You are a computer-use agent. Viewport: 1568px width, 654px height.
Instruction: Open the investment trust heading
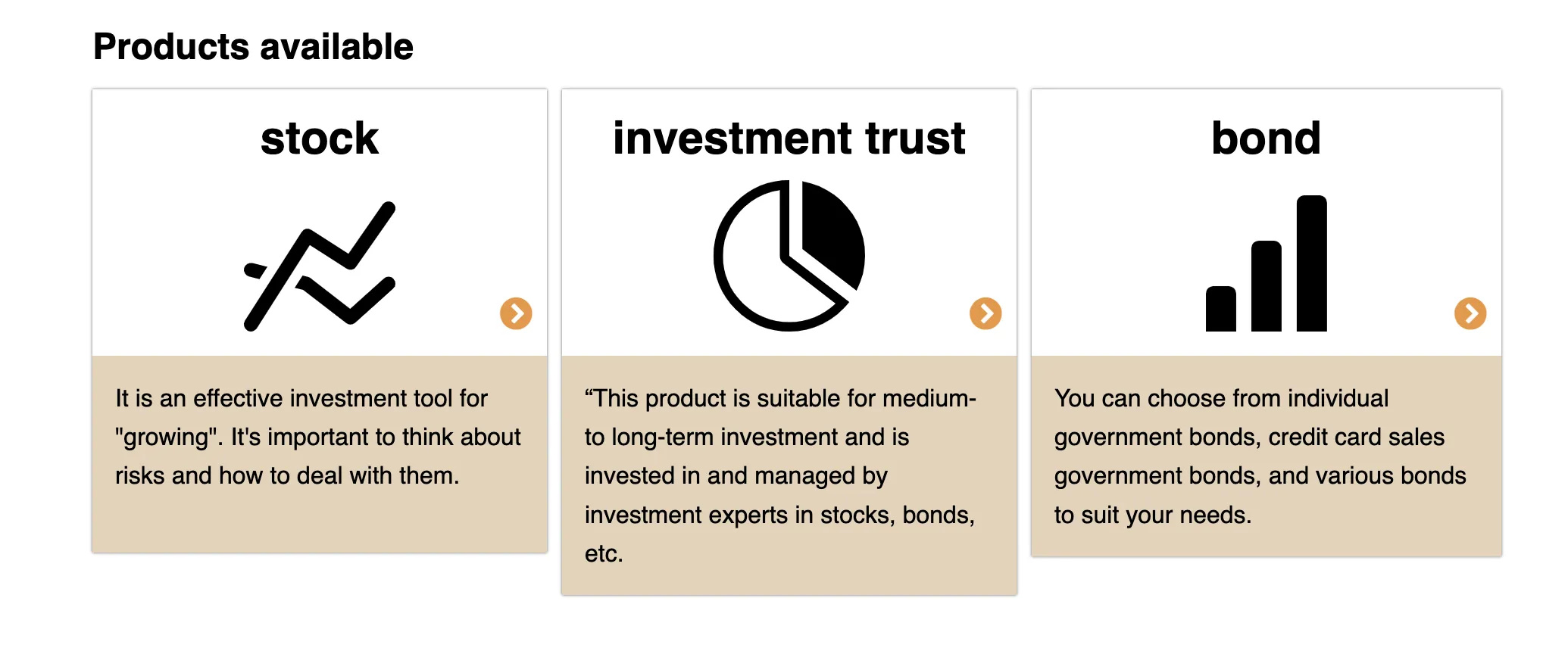[x=789, y=139]
